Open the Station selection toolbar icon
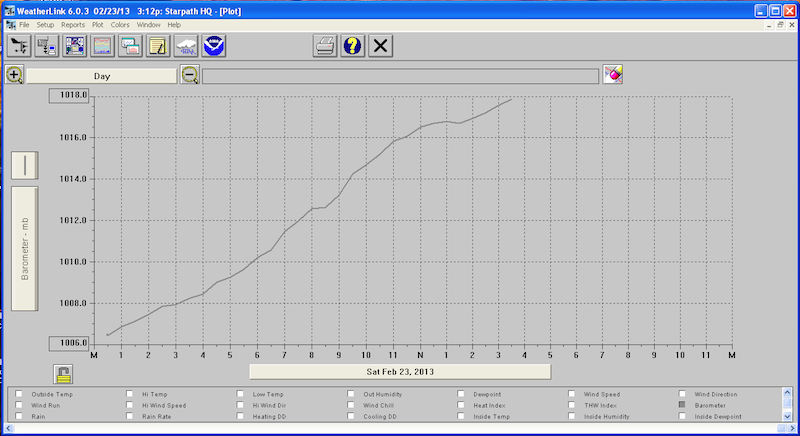The image size is (800, 436). tap(19, 46)
